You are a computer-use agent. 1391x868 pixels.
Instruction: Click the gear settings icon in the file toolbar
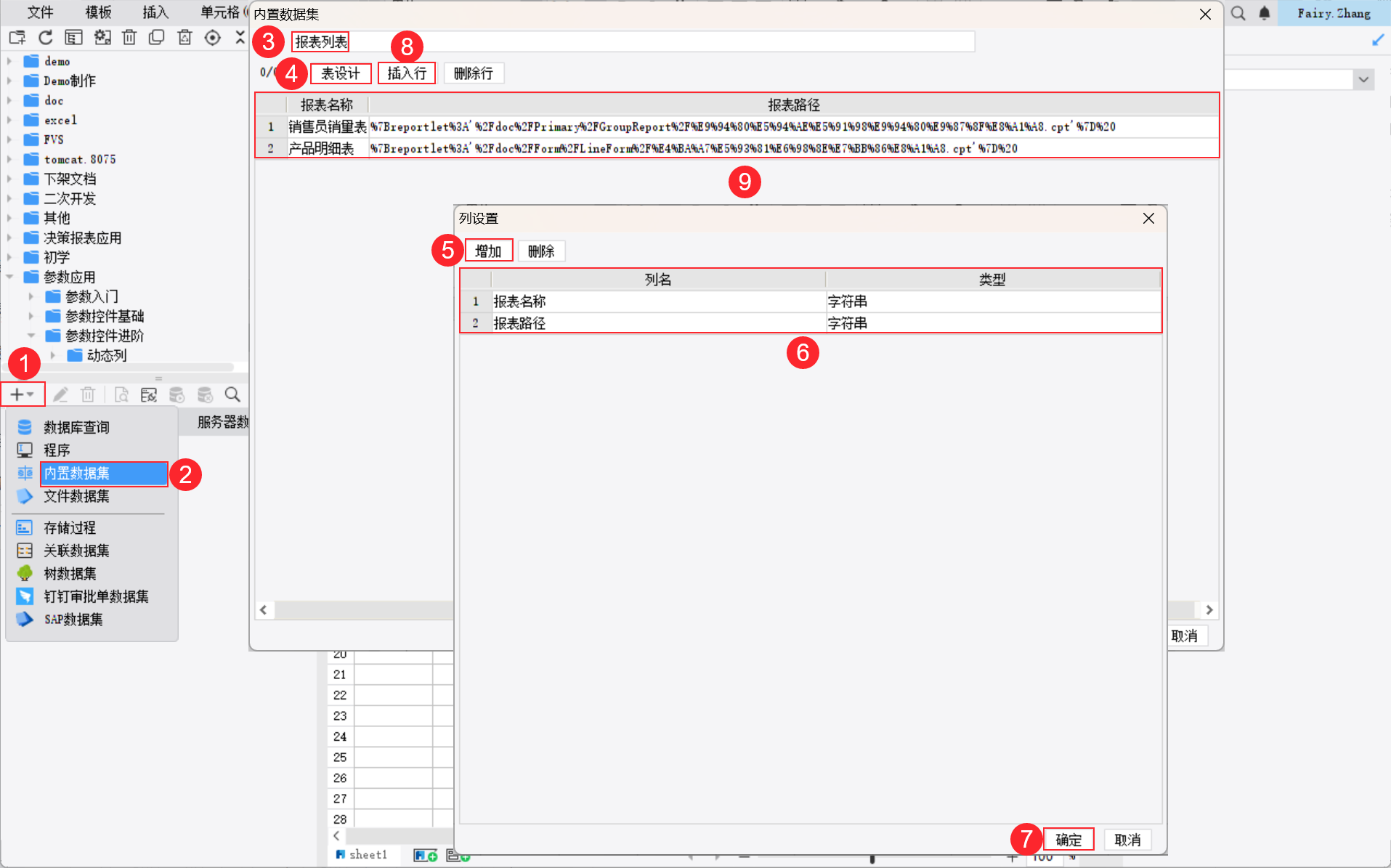coord(102,38)
